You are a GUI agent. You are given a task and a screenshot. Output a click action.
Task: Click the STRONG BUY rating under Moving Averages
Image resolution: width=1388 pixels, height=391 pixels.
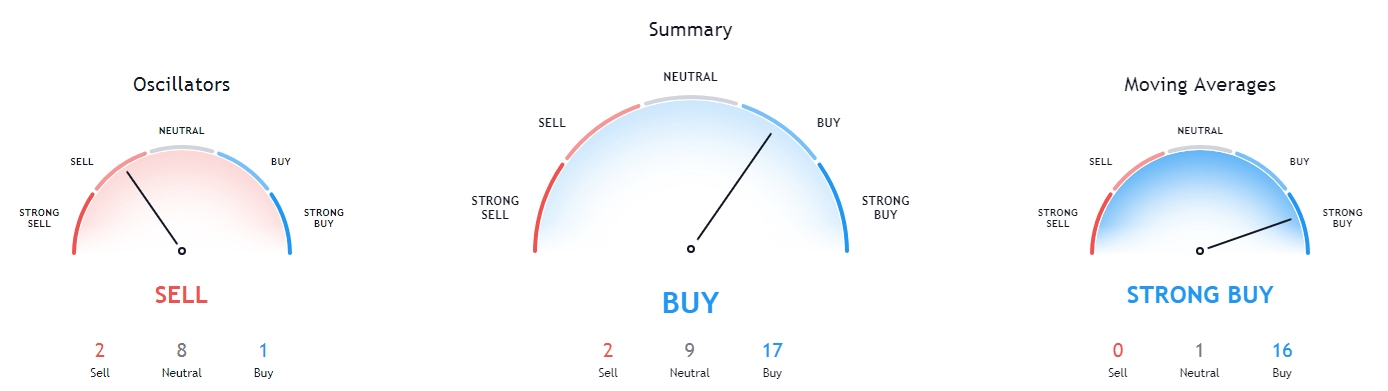(1200, 295)
